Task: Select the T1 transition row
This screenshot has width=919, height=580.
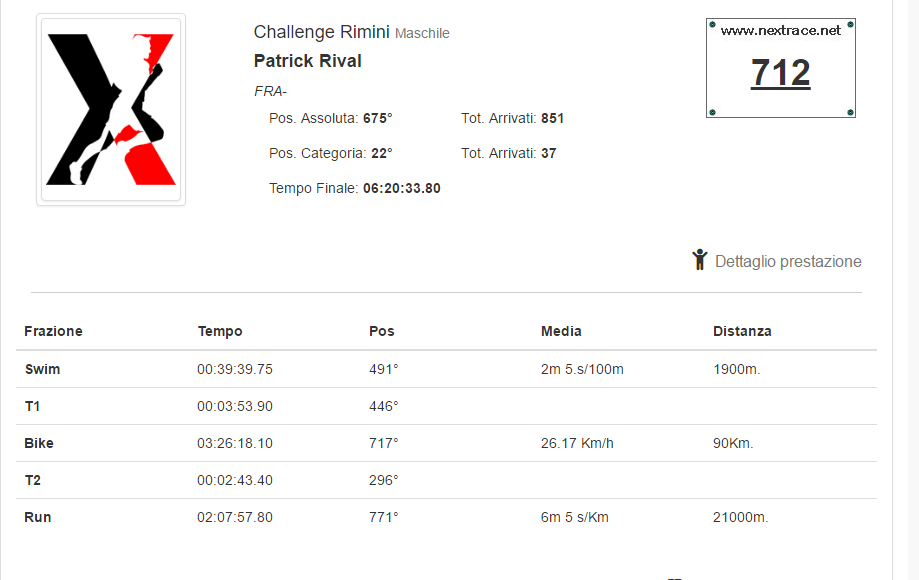Action: [447, 406]
